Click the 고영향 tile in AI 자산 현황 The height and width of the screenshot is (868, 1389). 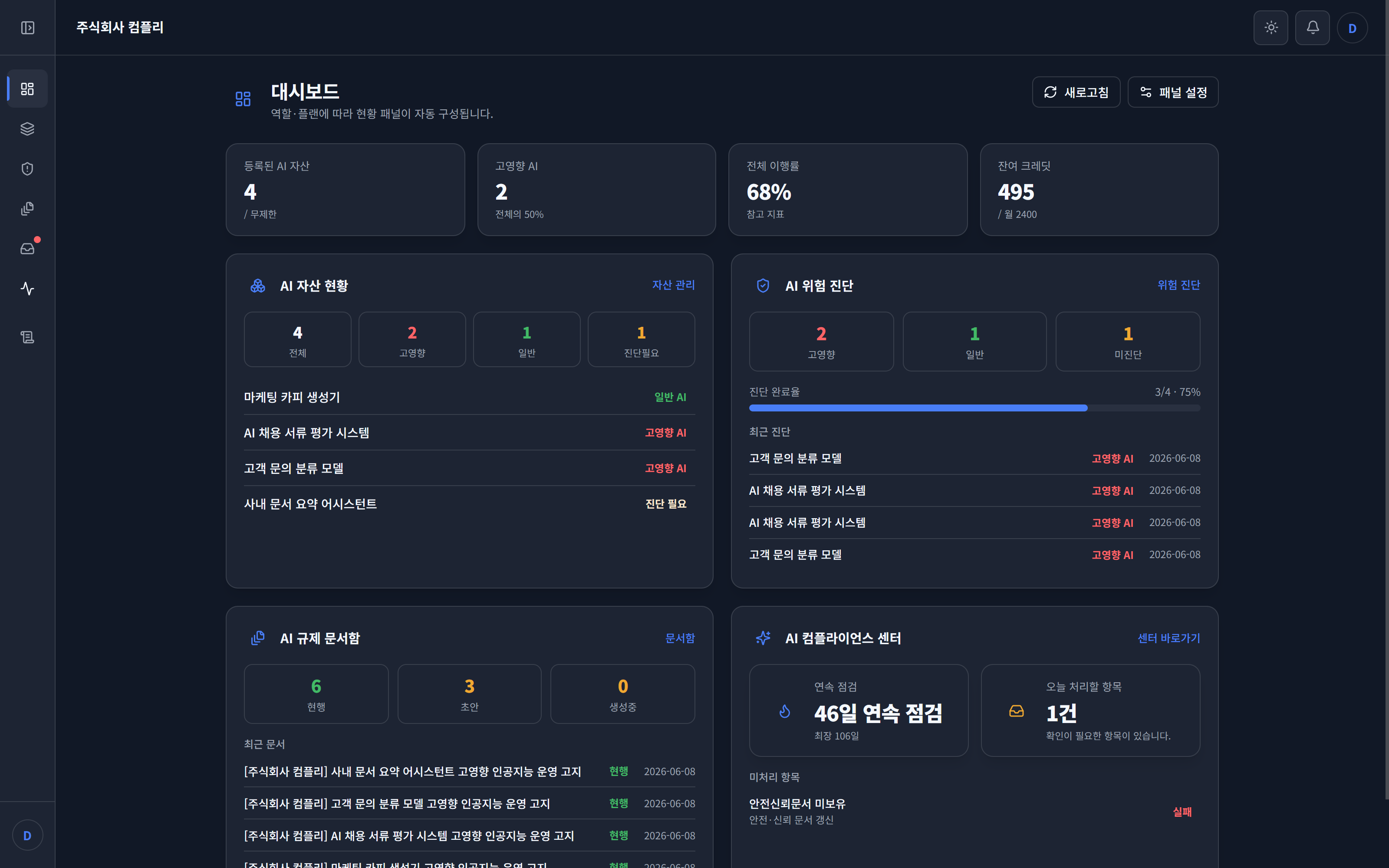[412, 339]
